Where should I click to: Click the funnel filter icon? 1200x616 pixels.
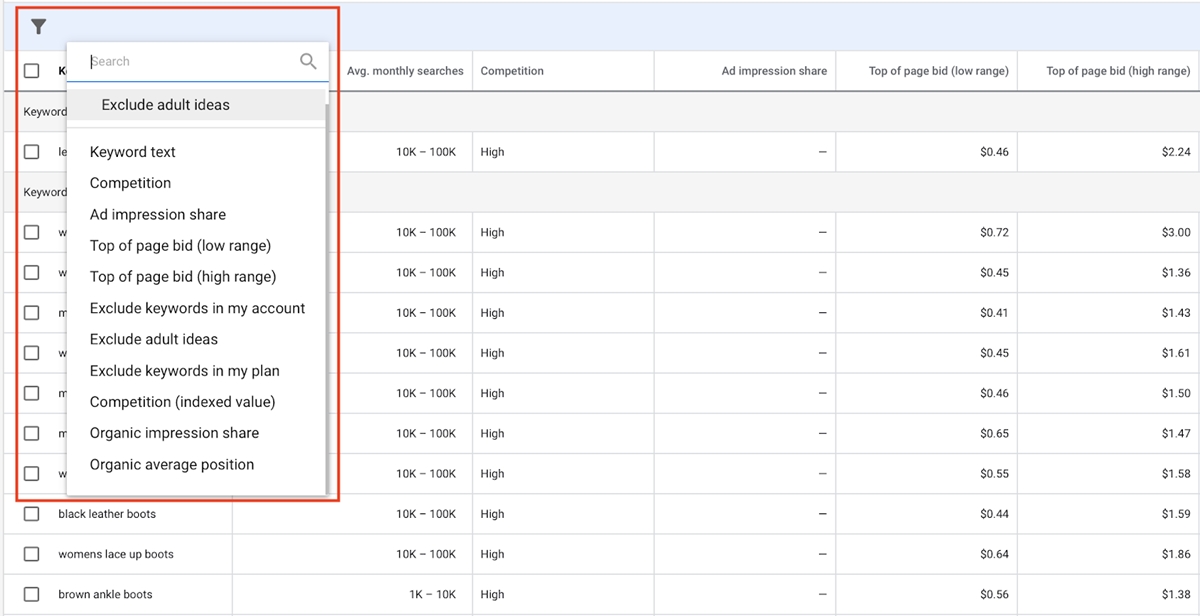39,27
